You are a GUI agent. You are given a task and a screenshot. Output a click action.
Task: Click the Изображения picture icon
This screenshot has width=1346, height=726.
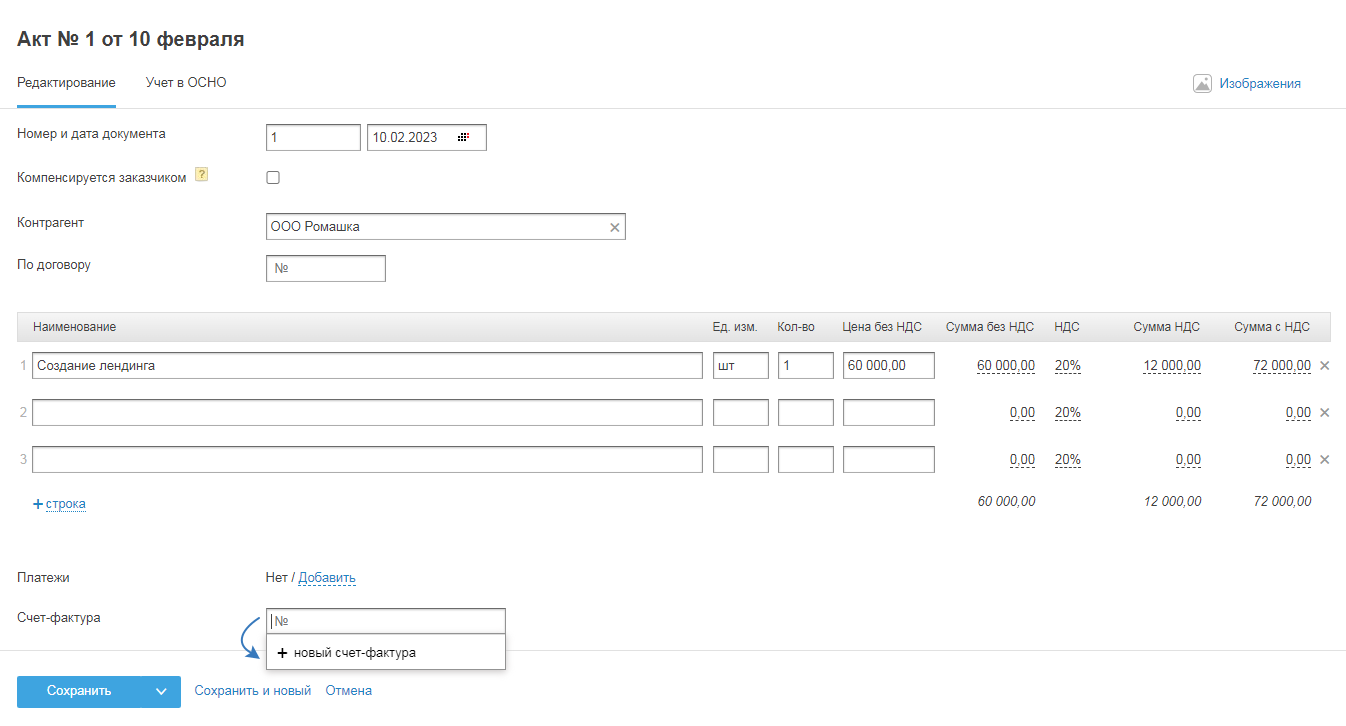1202,84
